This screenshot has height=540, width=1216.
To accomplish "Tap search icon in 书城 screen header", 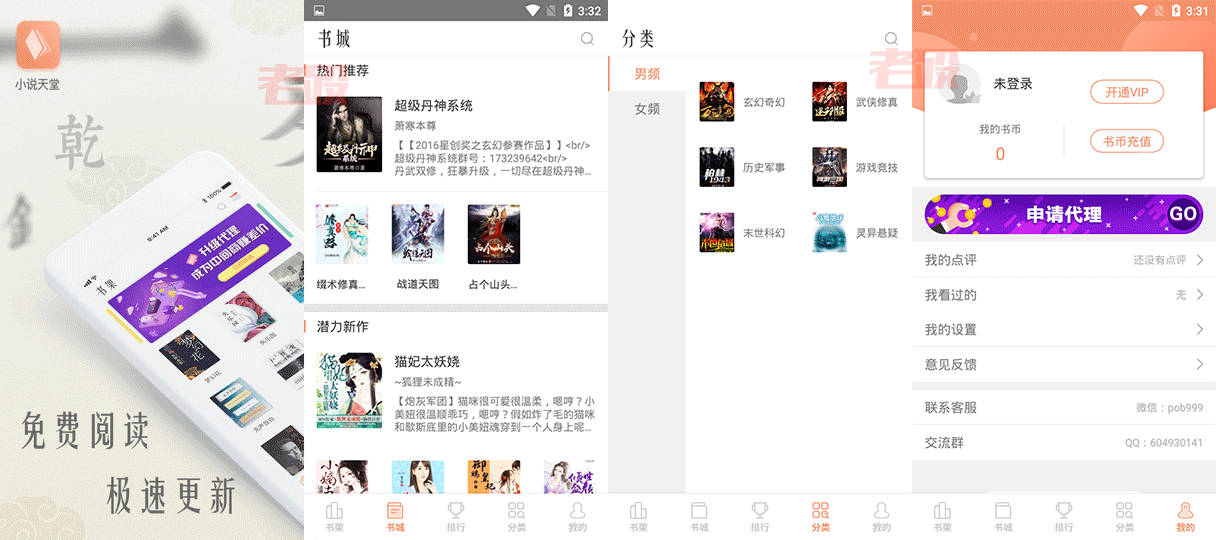I will (587, 39).
